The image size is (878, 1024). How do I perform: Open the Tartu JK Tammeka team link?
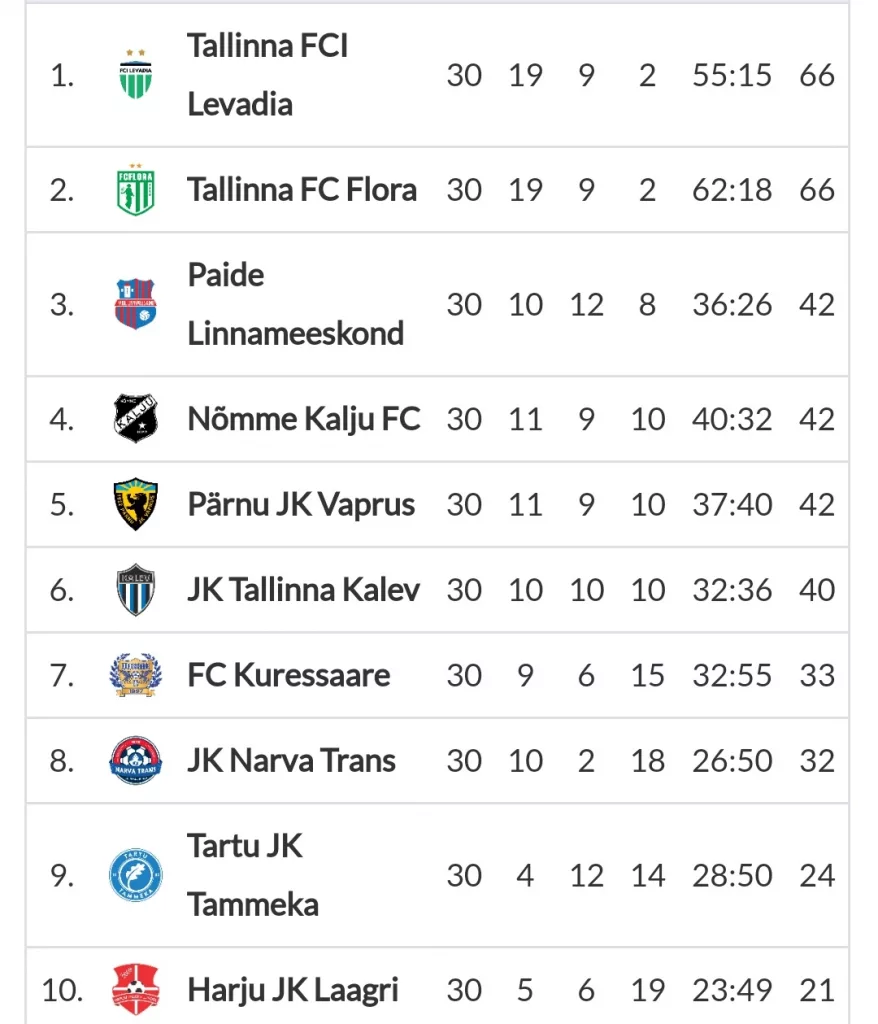click(x=253, y=875)
